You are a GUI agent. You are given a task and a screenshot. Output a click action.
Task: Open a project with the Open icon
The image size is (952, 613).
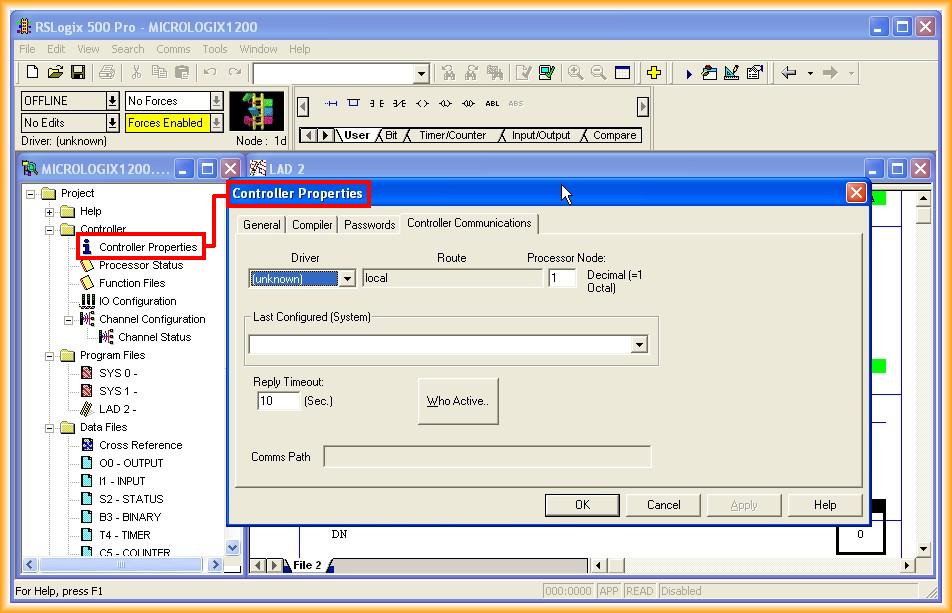[x=55, y=73]
